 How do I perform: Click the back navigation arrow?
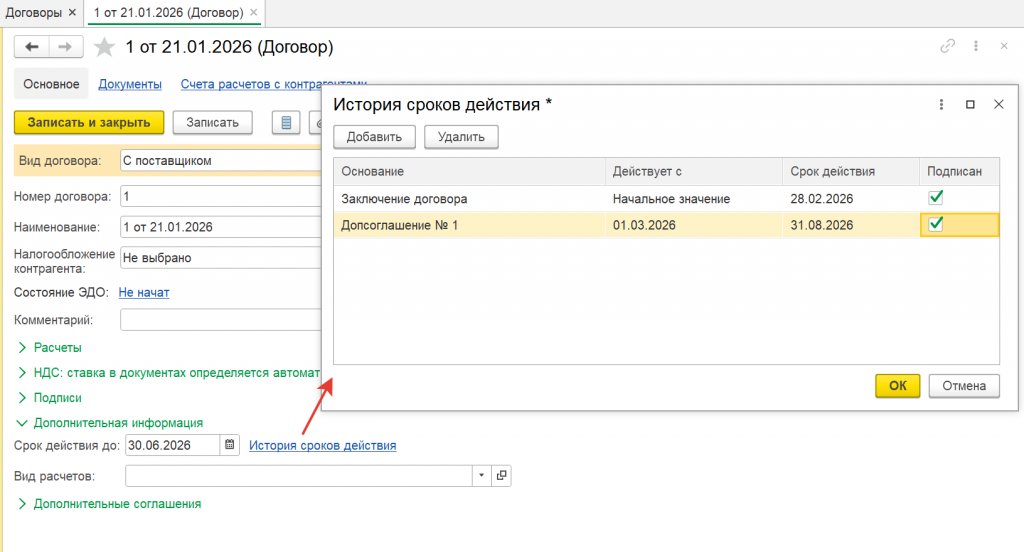coord(33,47)
